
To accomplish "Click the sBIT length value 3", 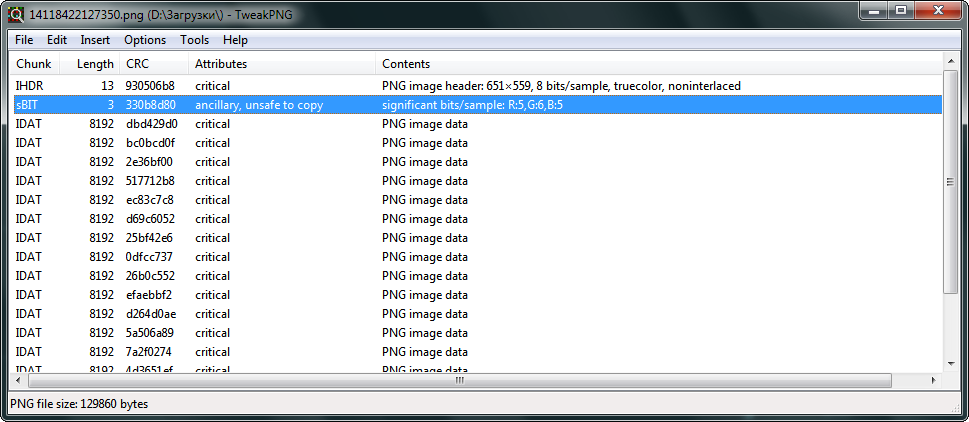I will (x=111, y=105).
